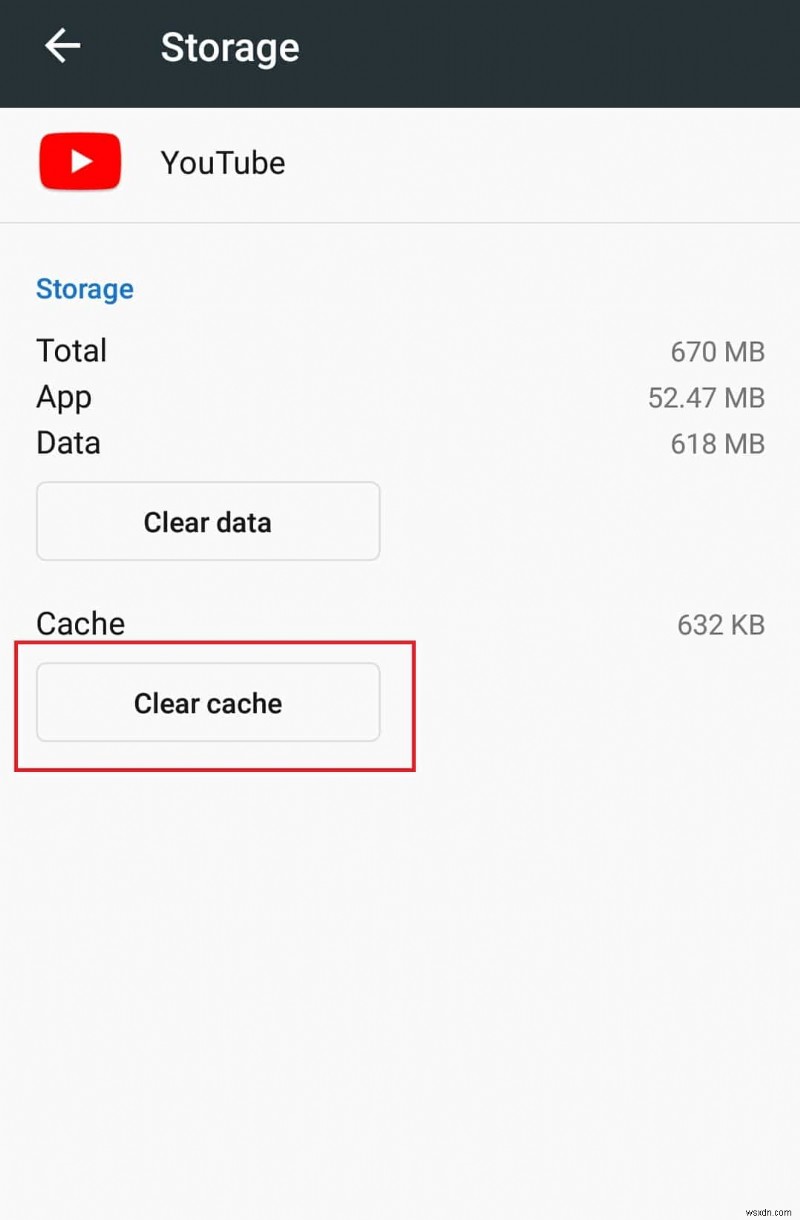Click the App size label
Image resolution: width=800 pixels, height=1220 pixels.
click(x=64, y=397)
